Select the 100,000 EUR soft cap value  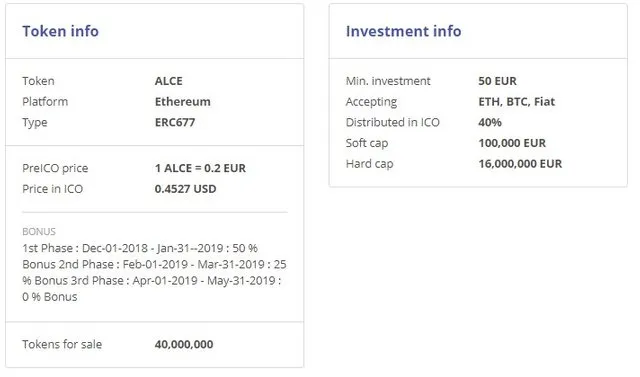pos(512,143)
